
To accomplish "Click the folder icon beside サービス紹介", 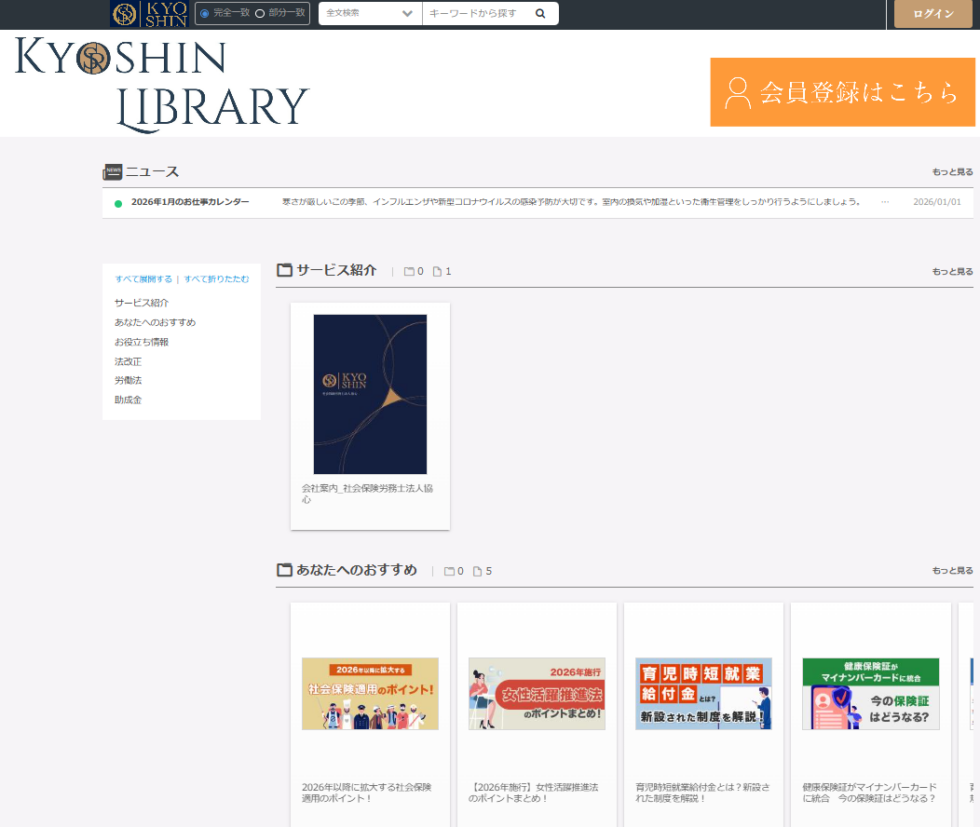I will [x=285, y=270].
